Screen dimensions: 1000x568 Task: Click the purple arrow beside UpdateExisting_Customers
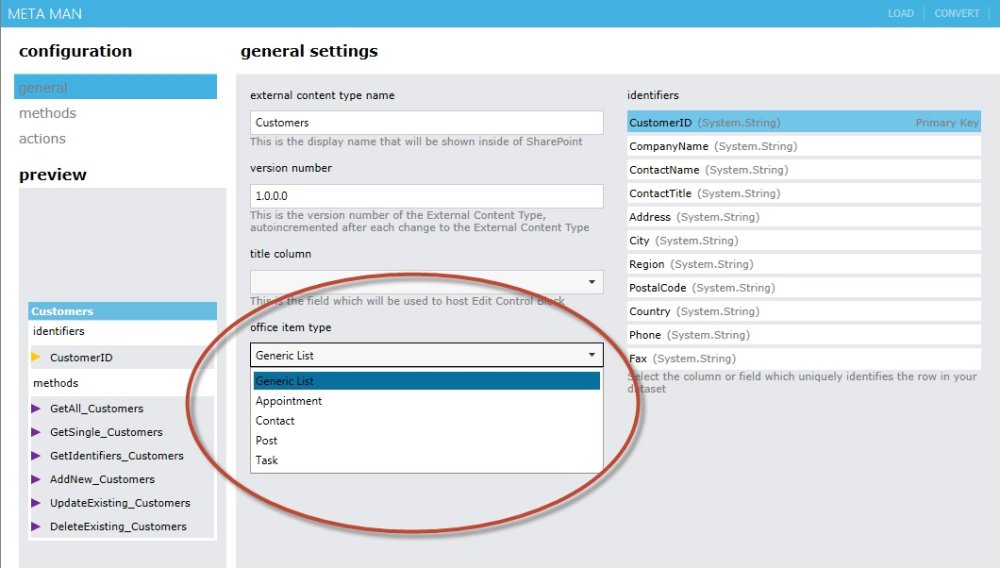[36, 503]
